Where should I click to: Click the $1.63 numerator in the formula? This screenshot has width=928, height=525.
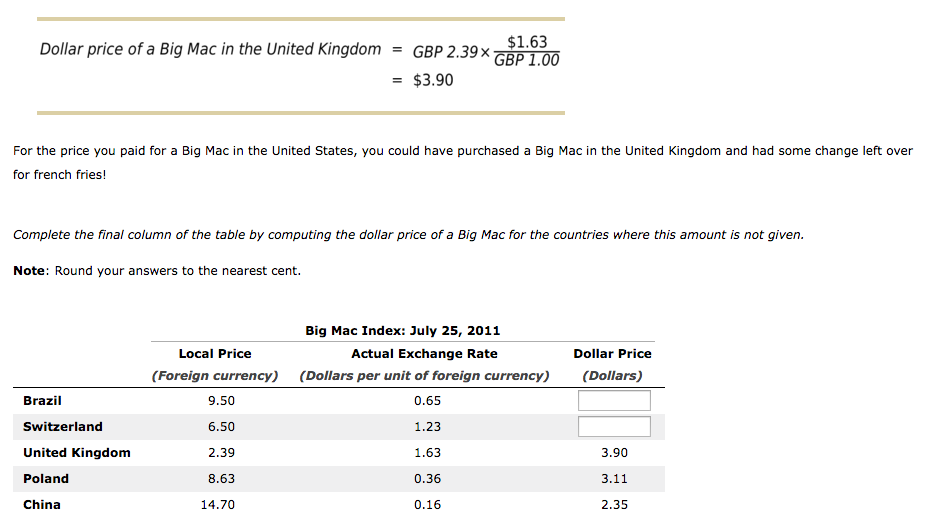point(527,42)
